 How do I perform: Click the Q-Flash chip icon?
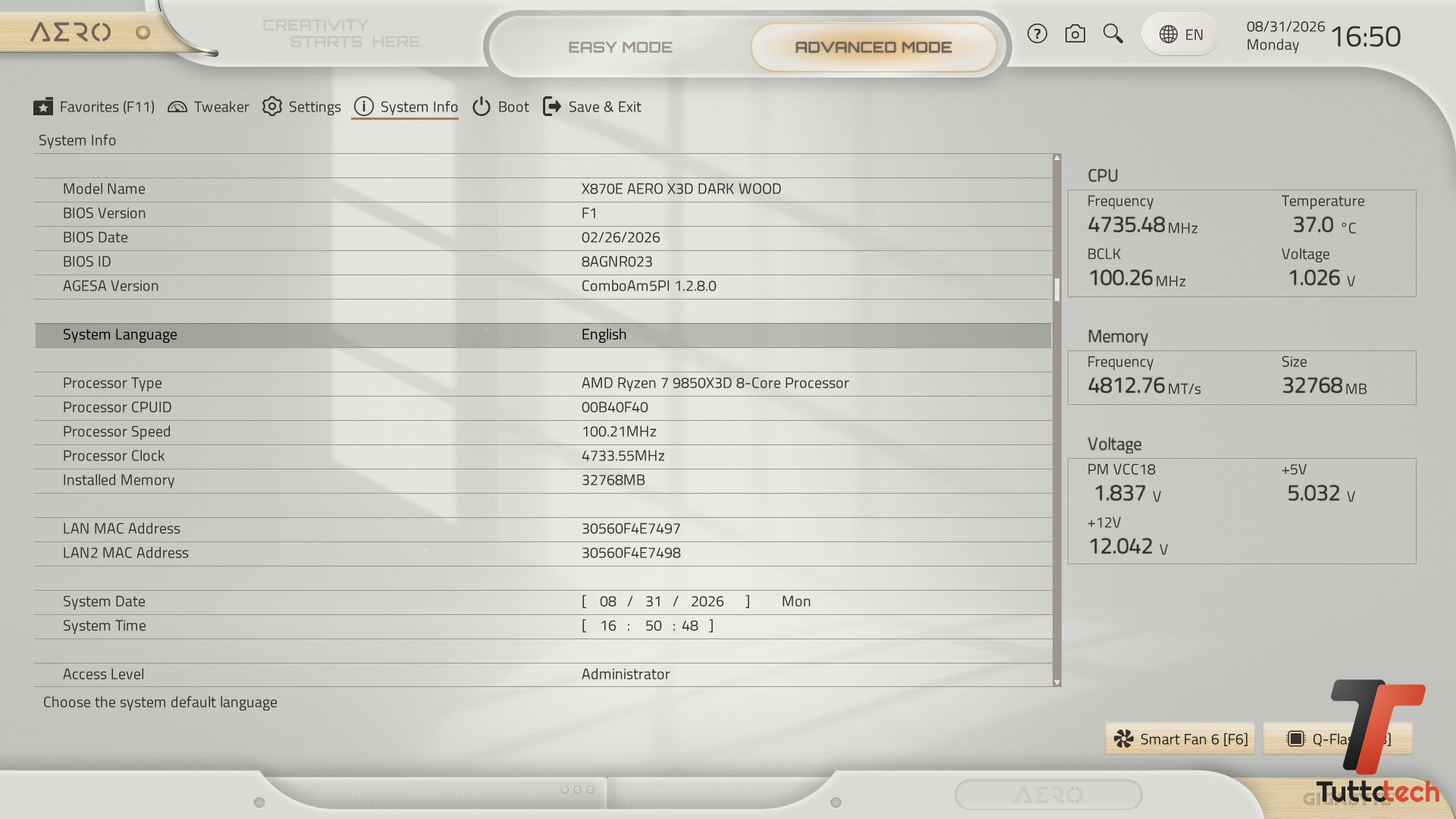coord(1296,739)
